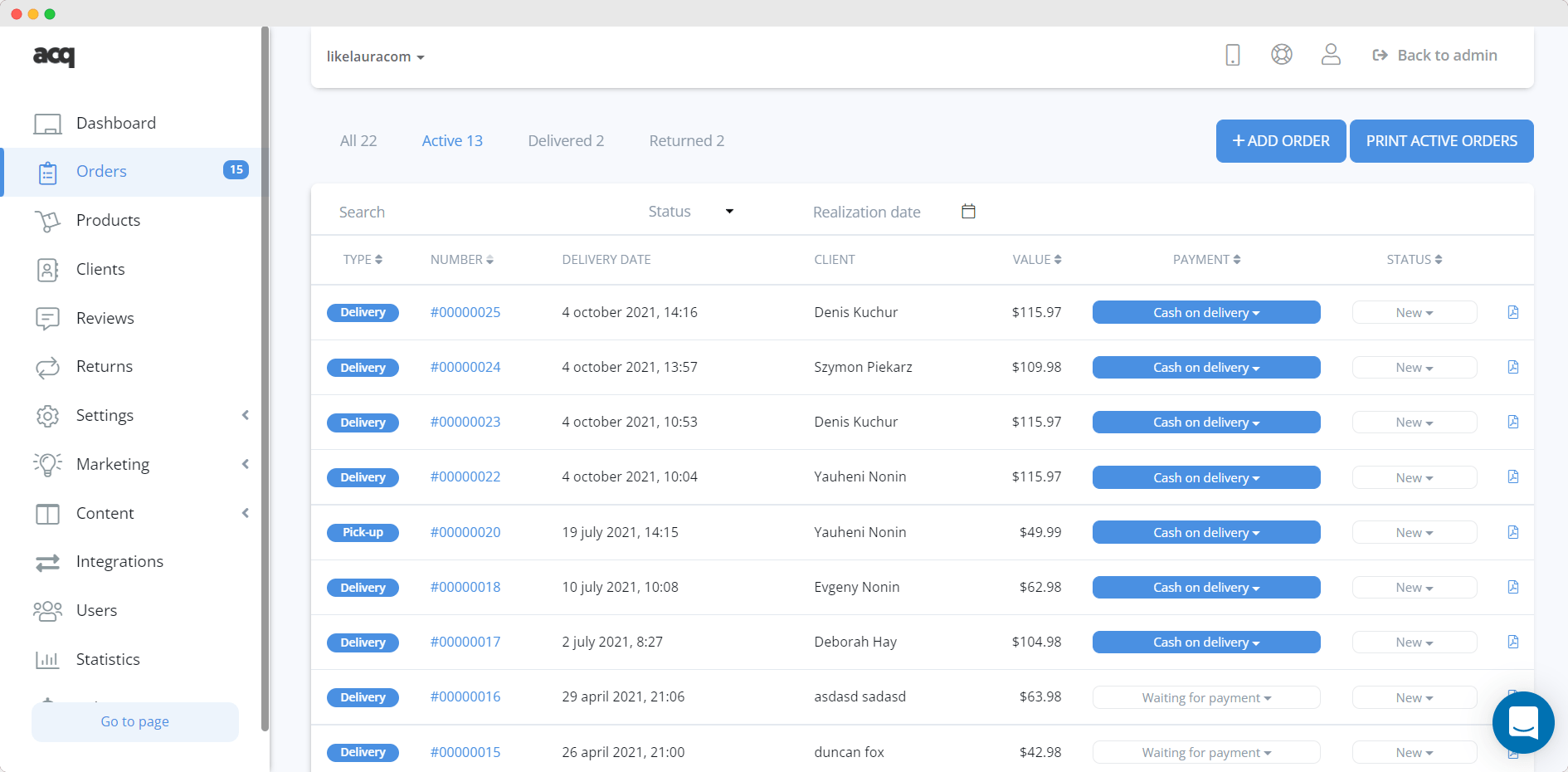
Task: Click the Returns arrows icon
Action: [47, 367]
